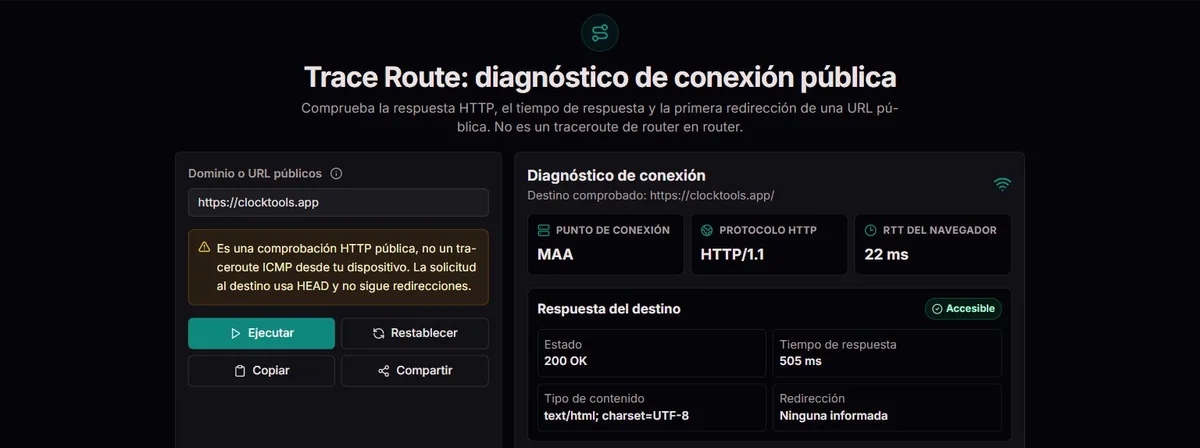
Task: Click the Tipo de contenido label
Action: [594, 398]
